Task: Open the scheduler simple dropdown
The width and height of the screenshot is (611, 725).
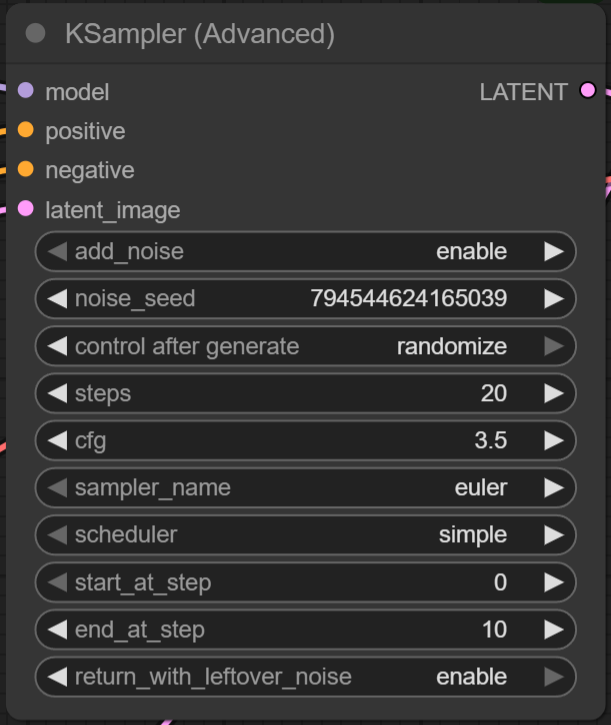Action: [472, 535]
